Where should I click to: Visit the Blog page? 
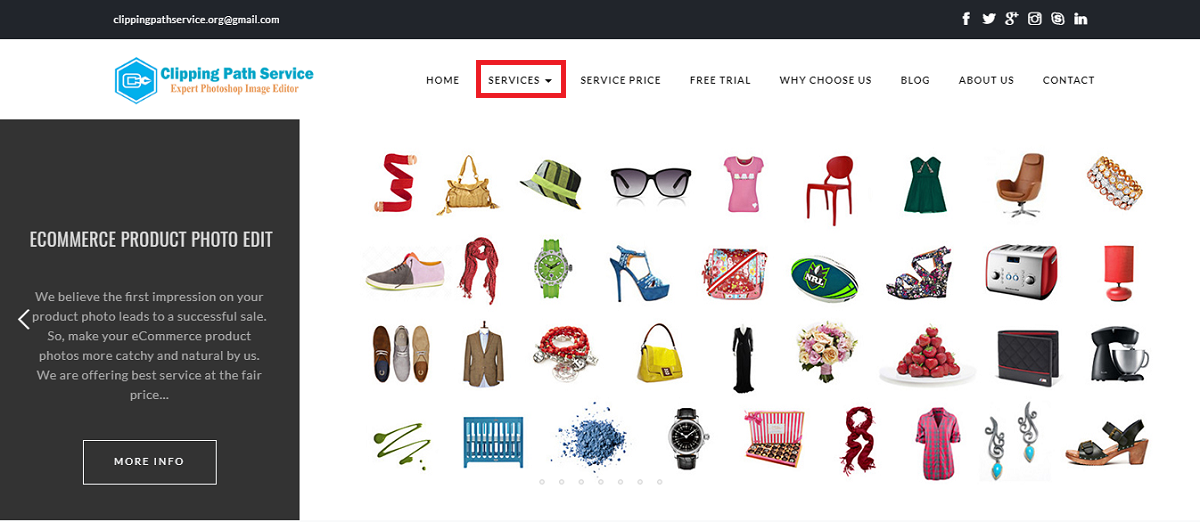pyautogui.click(x=915, y=80)
